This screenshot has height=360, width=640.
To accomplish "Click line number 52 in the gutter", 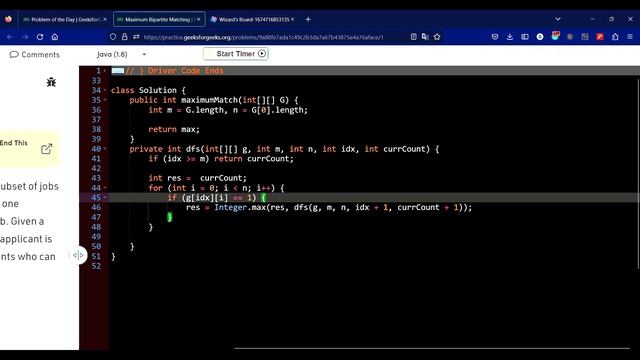I will pos(96,266).
